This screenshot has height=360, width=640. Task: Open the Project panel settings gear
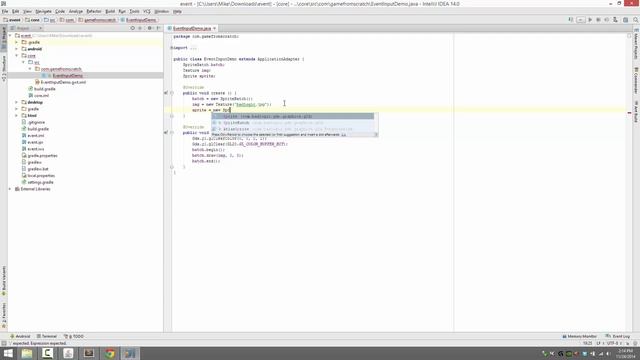tap(150, 28)
